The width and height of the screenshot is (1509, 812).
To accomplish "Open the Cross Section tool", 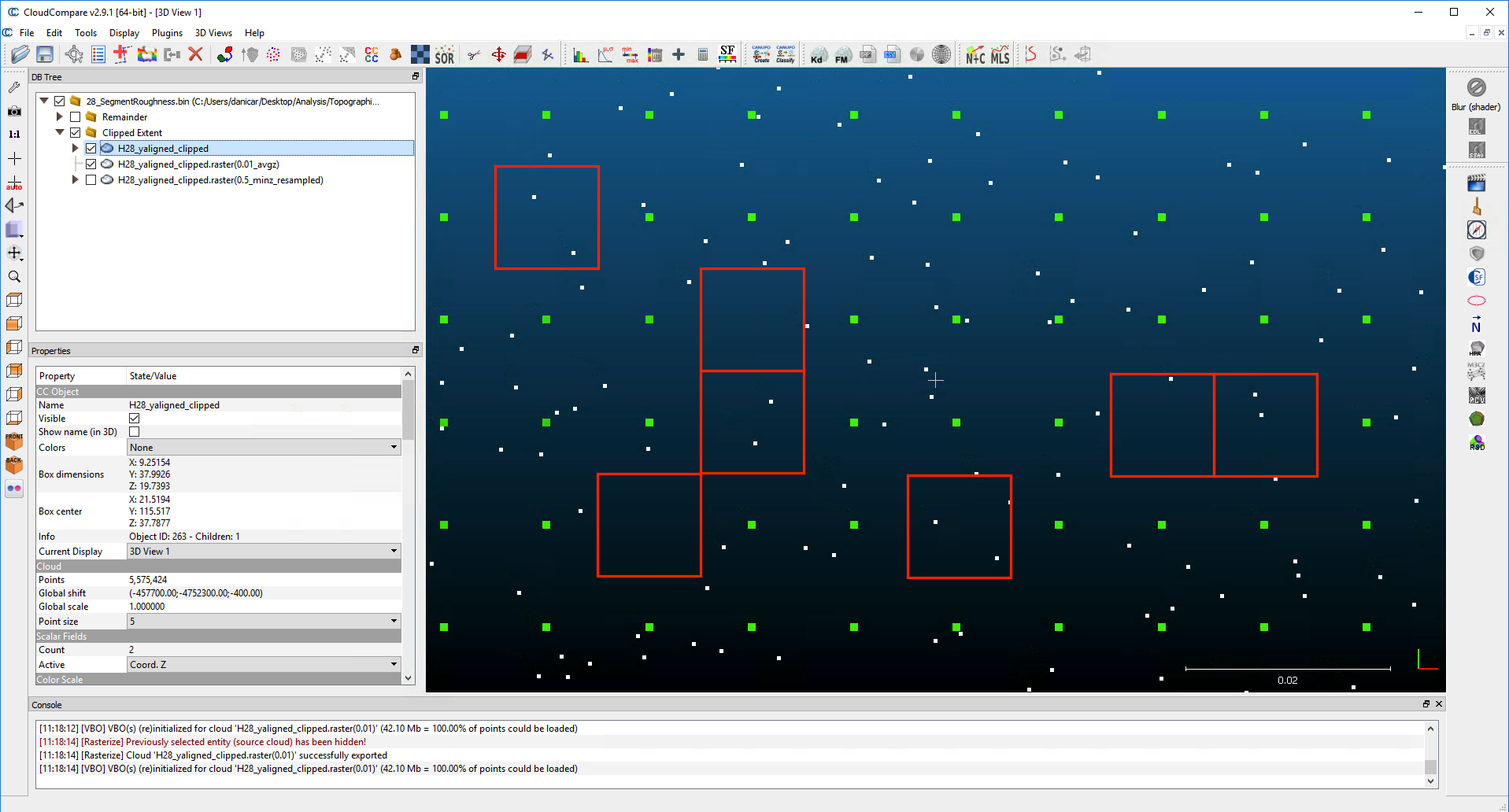I will point(523,54).
